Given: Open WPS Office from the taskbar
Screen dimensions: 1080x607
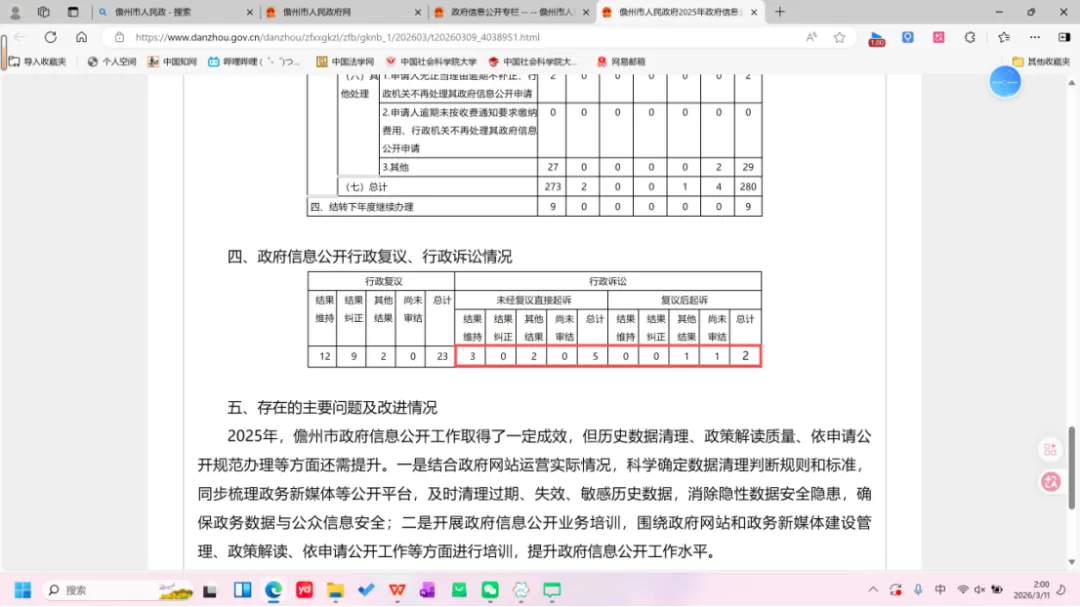Looking at the screenshot, I should click(x=397, y=590).
